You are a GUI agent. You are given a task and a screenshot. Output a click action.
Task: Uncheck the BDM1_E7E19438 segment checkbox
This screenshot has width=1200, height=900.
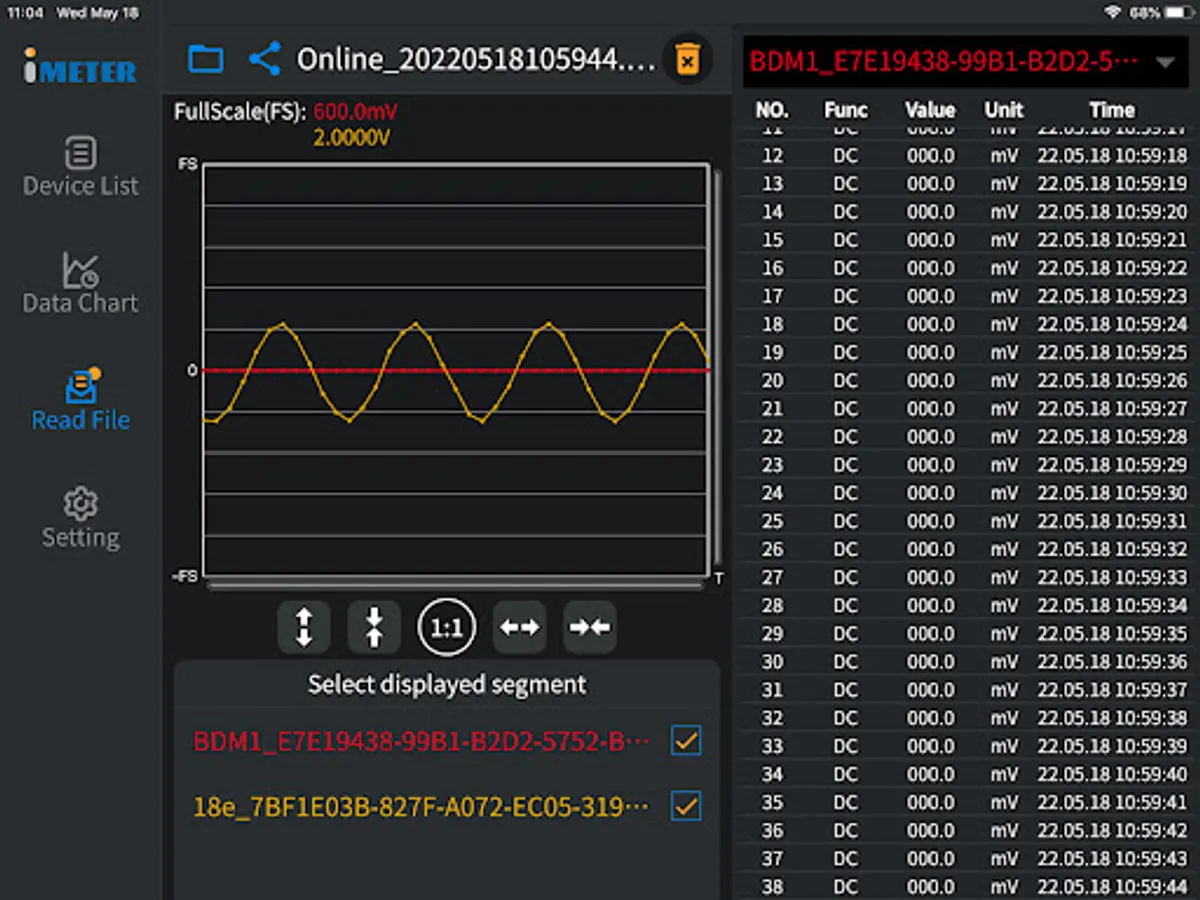pos(686,741)
